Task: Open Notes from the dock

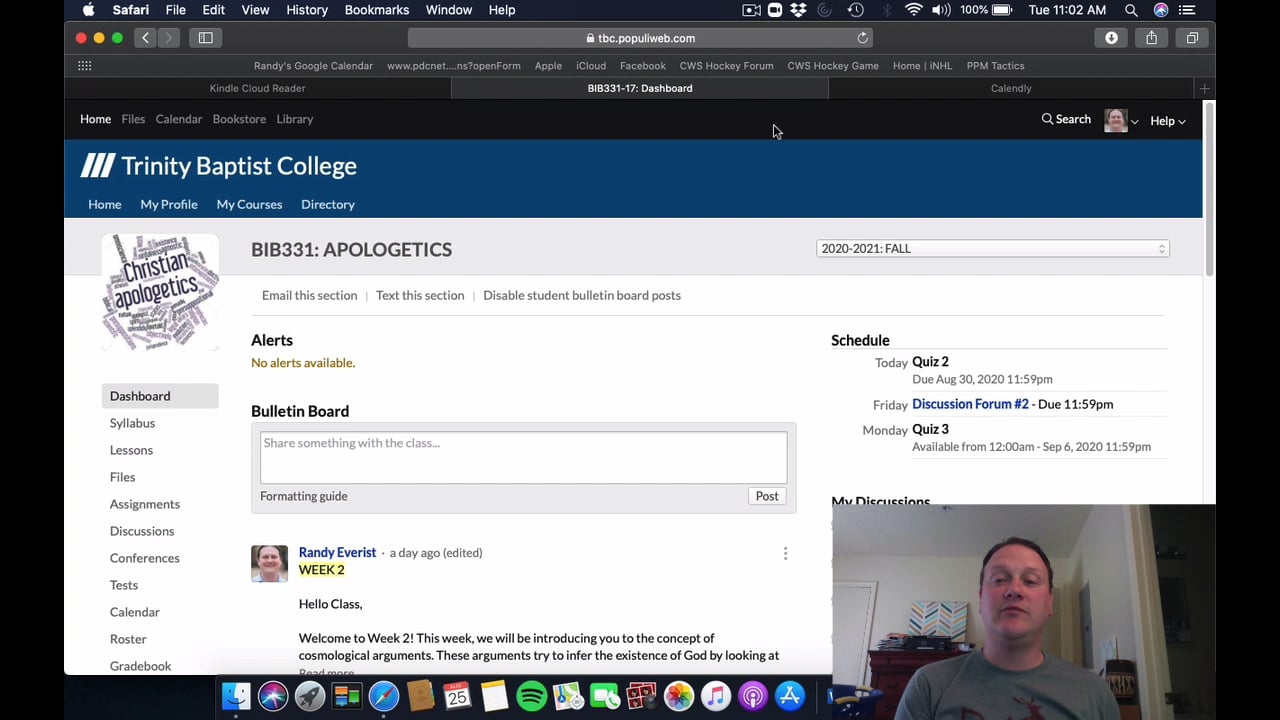Action: 494,695
